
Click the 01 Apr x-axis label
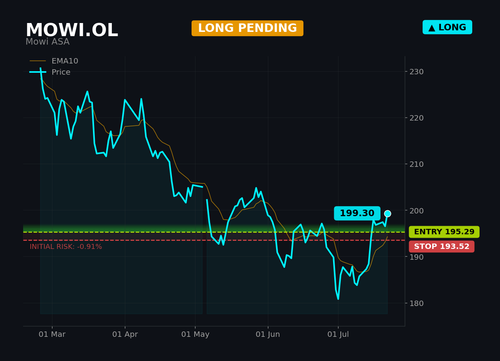[x=125, y=334]
